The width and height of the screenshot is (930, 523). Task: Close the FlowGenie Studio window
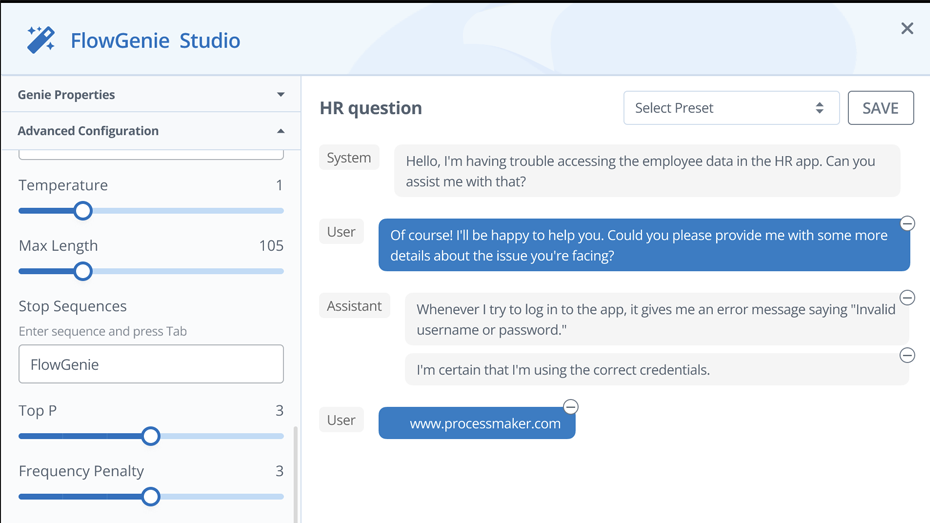[907, 28]
